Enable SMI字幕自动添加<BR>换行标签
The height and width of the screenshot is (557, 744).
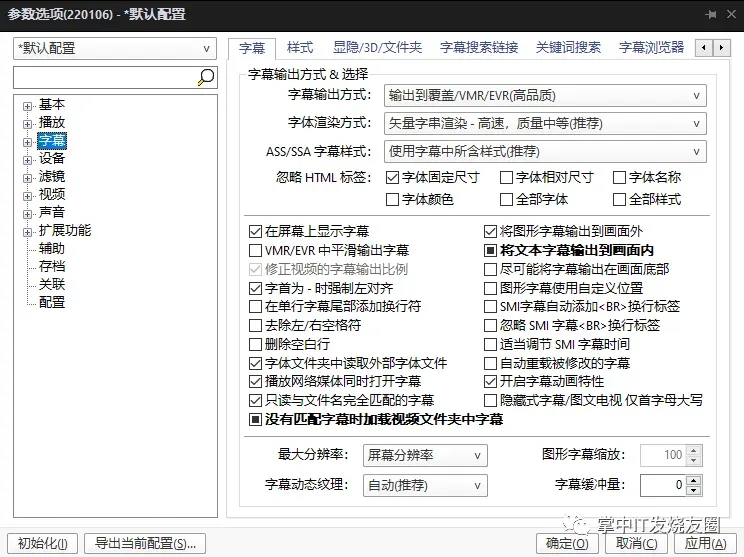(490, 306)
